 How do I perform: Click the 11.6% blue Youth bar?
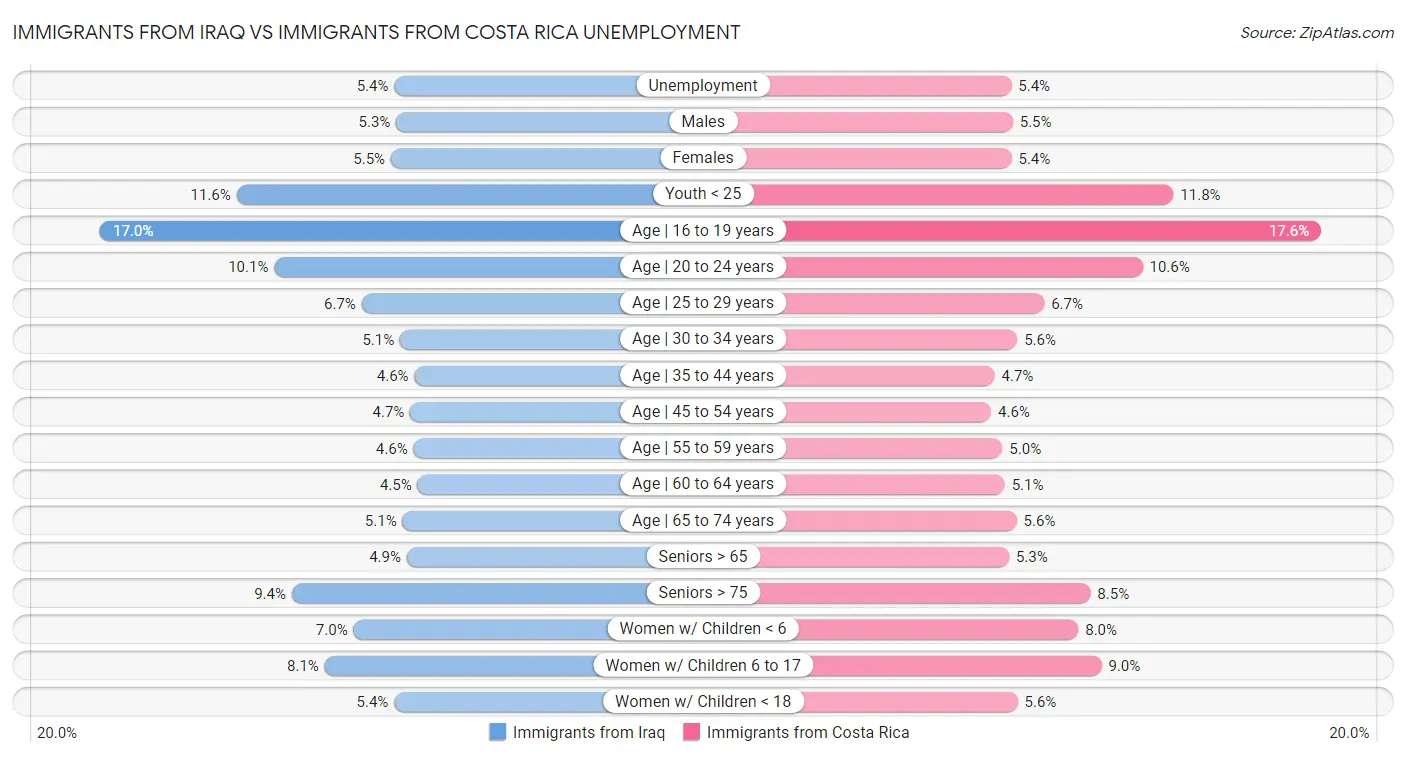coord(445,194)
